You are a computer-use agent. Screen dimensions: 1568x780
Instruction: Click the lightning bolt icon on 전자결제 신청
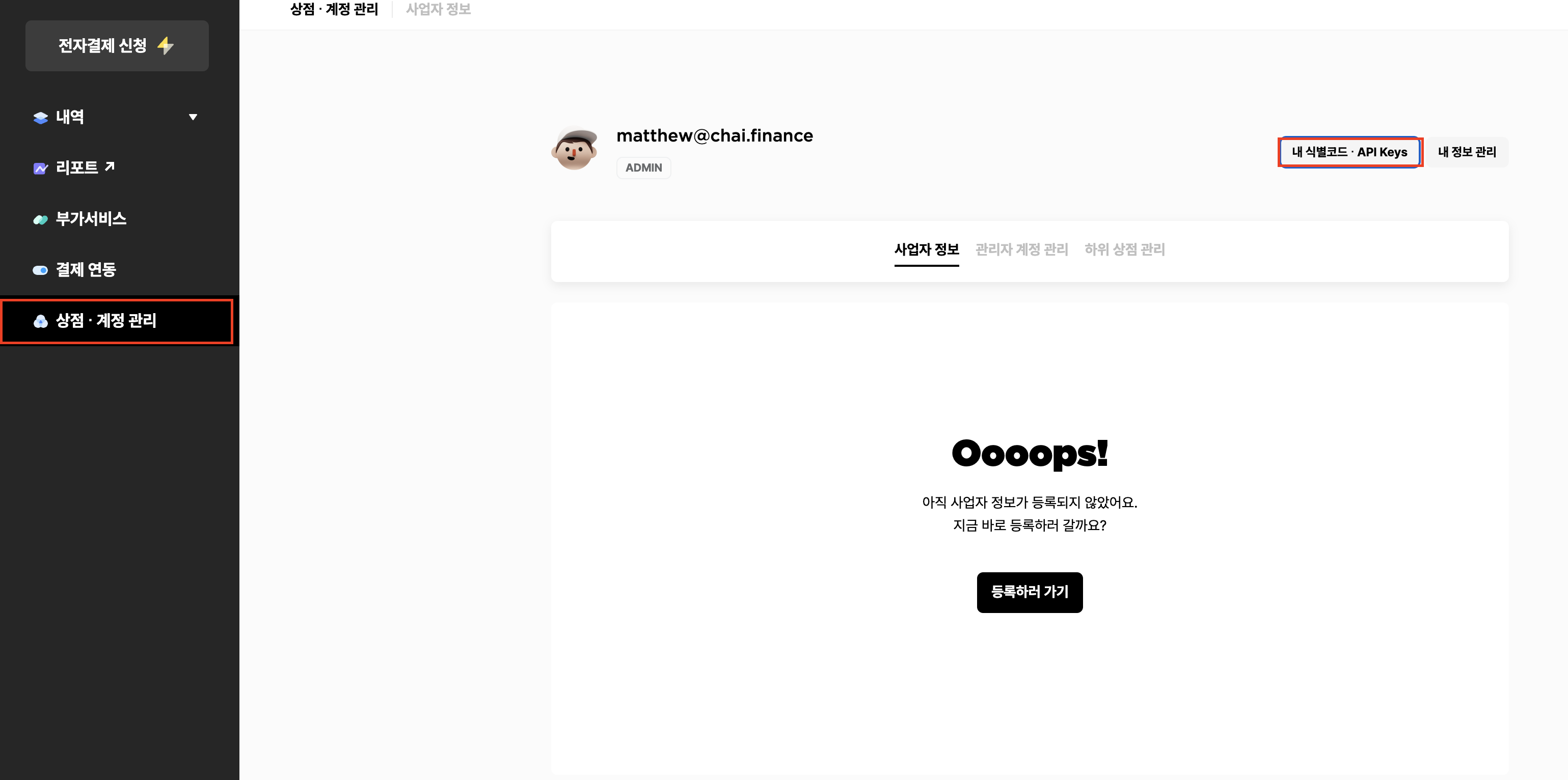tap(165, 46)
